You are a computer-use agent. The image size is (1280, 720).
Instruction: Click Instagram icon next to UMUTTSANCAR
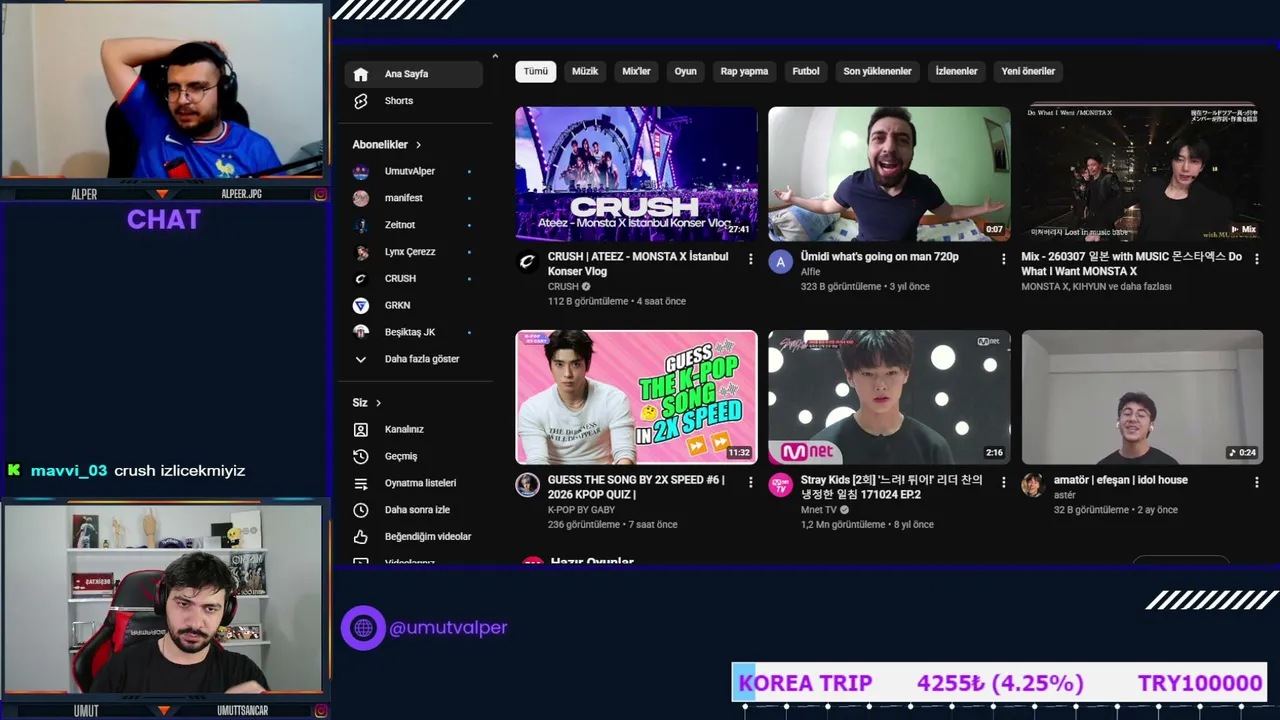320,711
